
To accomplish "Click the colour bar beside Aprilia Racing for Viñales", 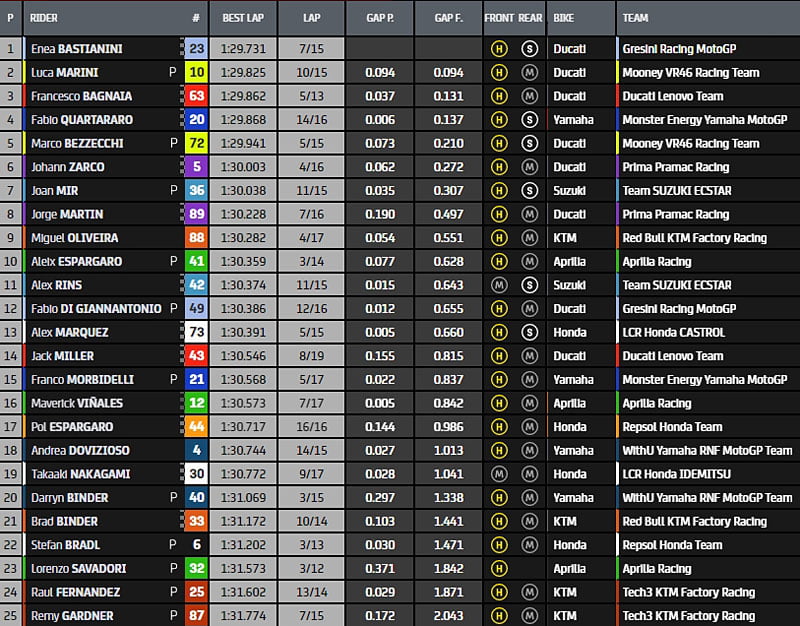I will click(618, 403).
